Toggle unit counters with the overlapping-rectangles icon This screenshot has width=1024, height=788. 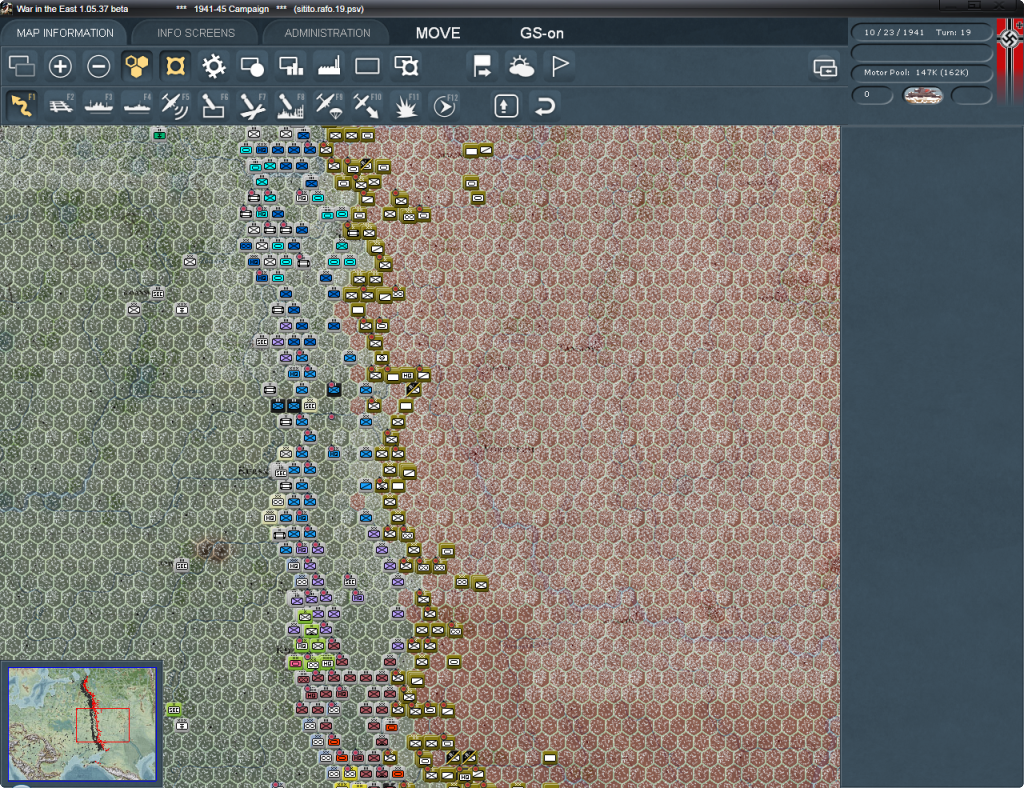tap(22, 66)
